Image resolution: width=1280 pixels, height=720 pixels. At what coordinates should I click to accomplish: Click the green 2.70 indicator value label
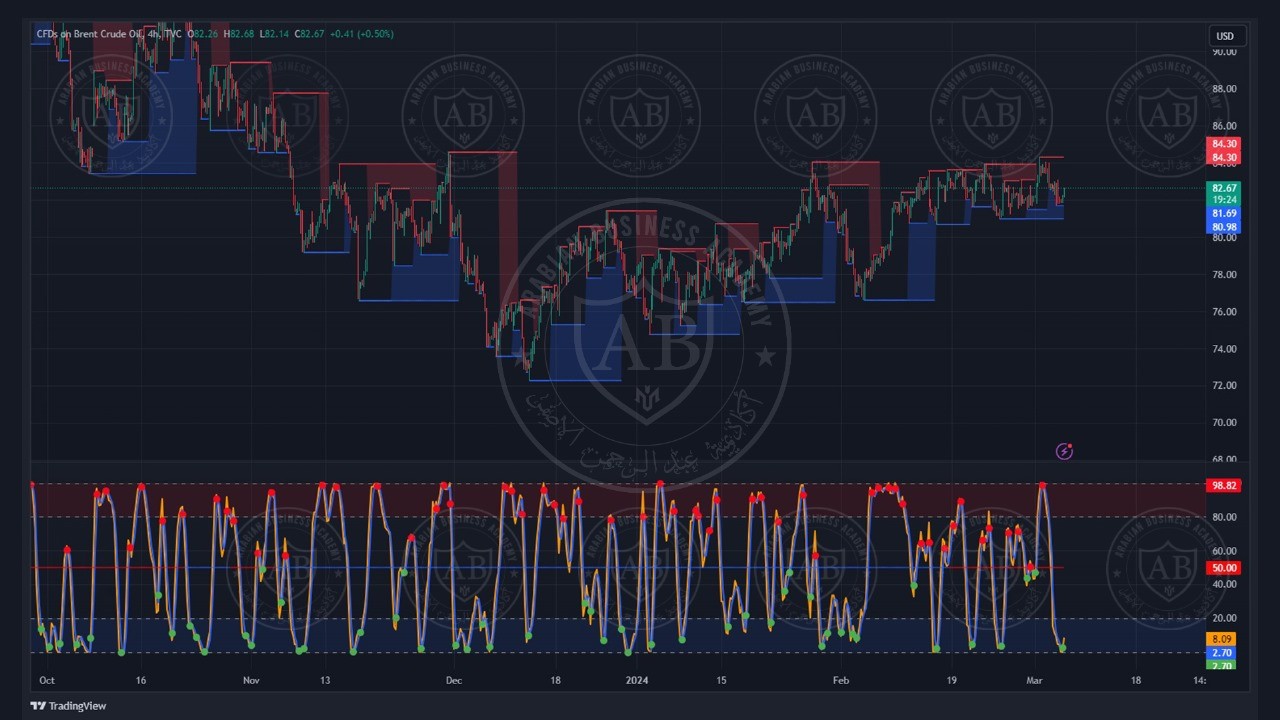point(1222,665)
